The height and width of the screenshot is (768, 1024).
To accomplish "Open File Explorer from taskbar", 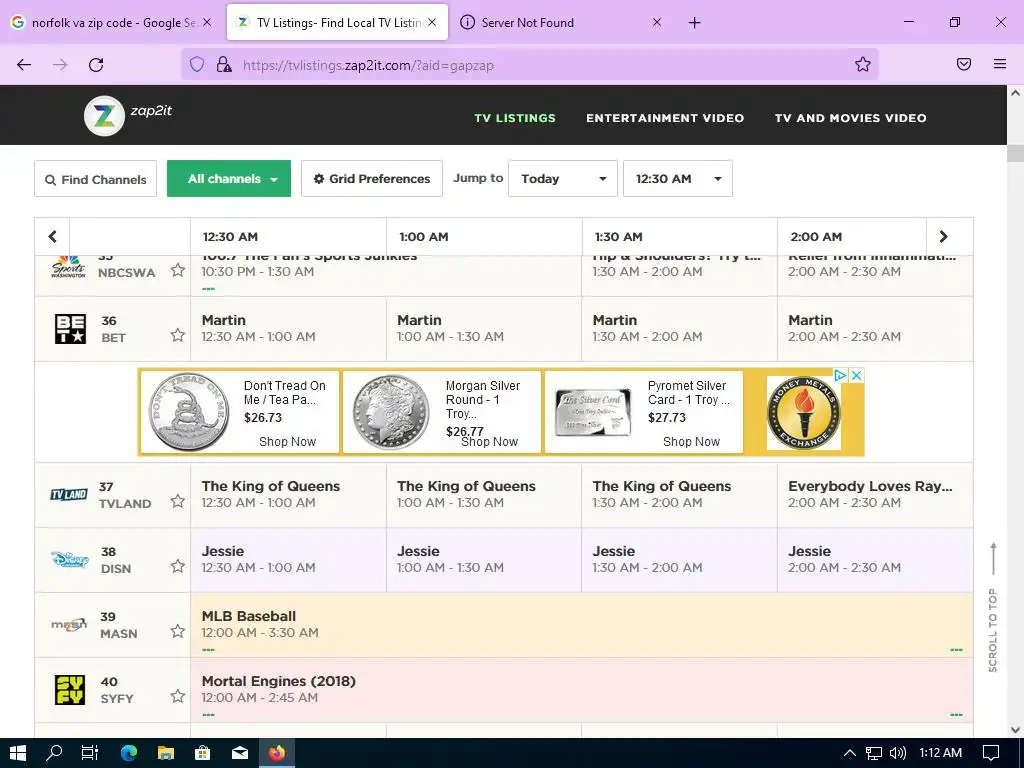I will click(166, 753).
